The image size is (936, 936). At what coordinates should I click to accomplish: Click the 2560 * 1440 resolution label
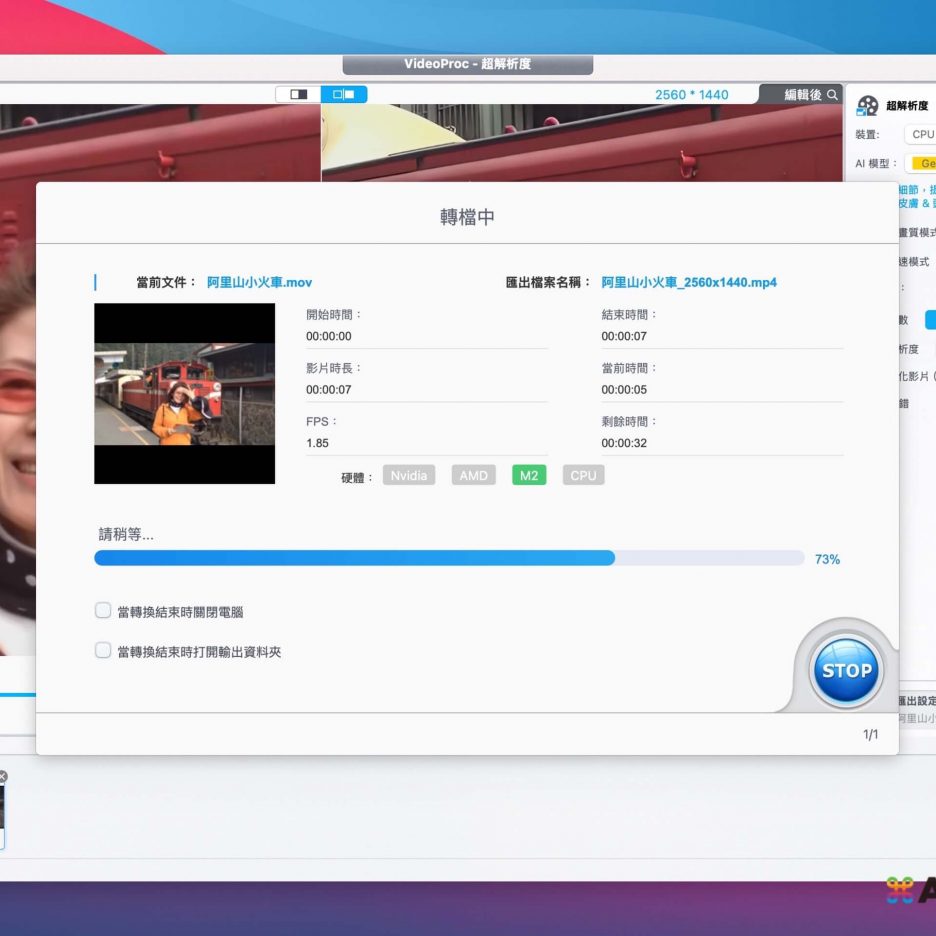pyautogui.click(x=691, y=95)
